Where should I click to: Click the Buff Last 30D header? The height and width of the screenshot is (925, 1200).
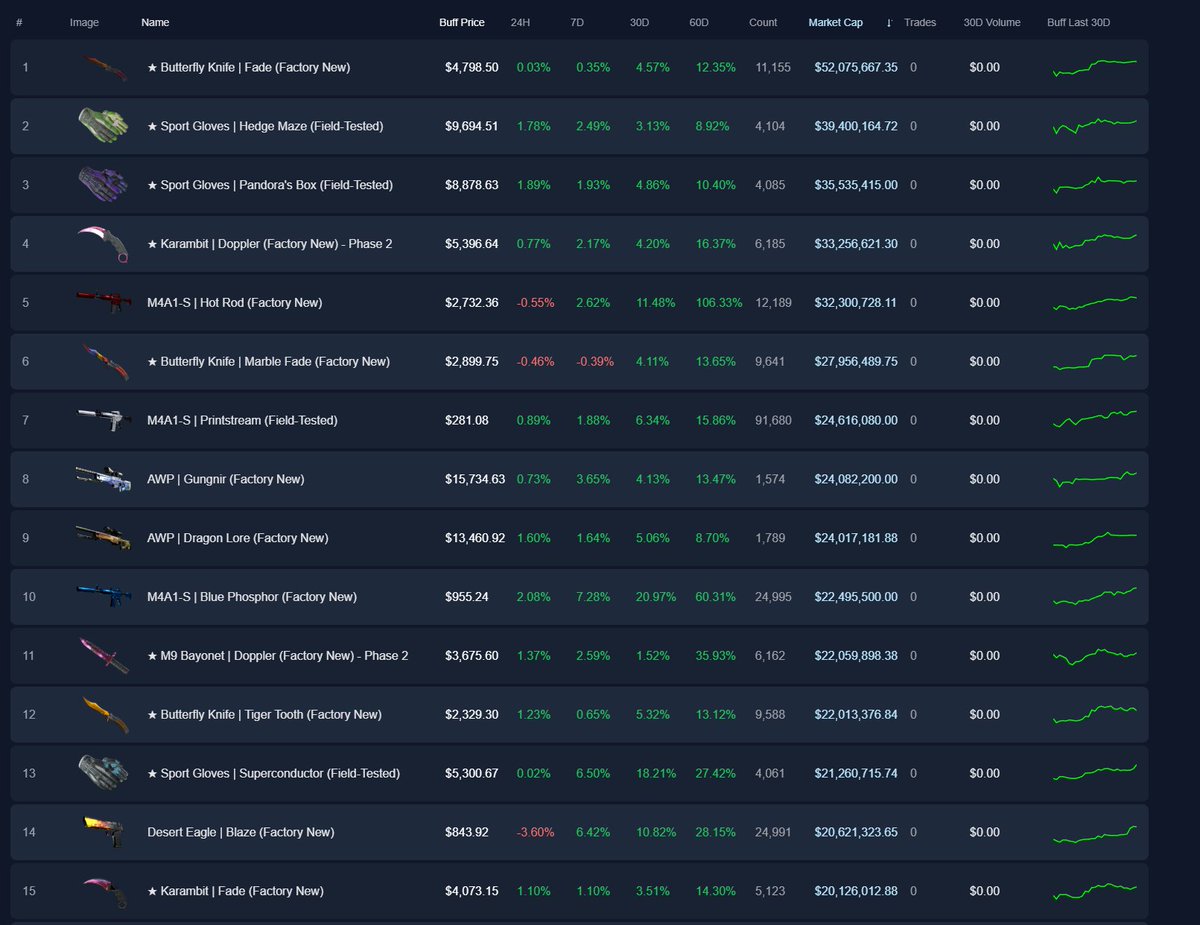pyautogui.click(x=1078, y=22)
